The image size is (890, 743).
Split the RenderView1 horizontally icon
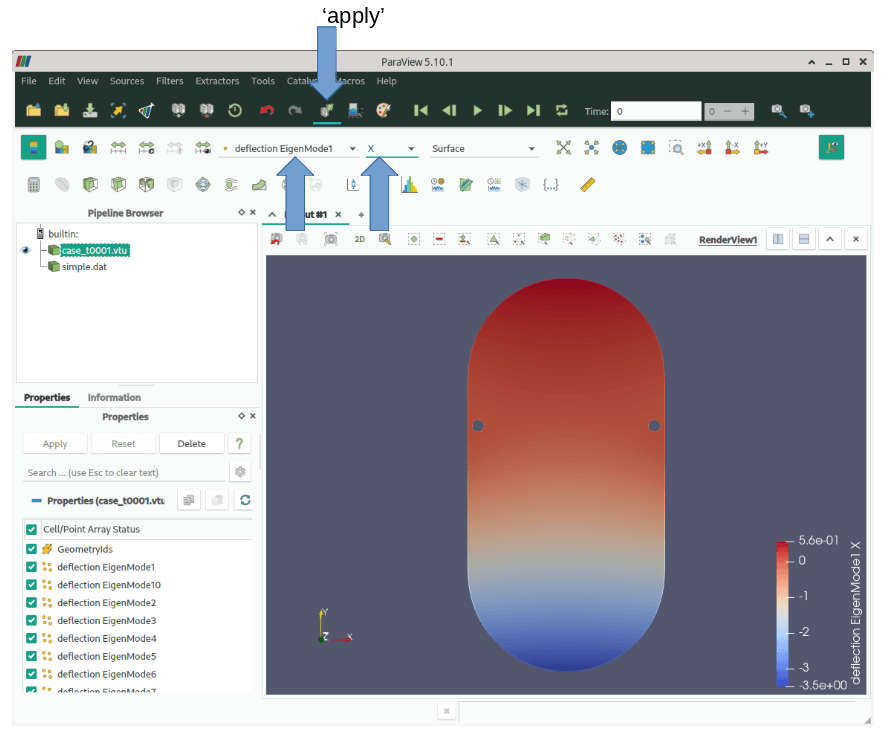coord(778,239)
